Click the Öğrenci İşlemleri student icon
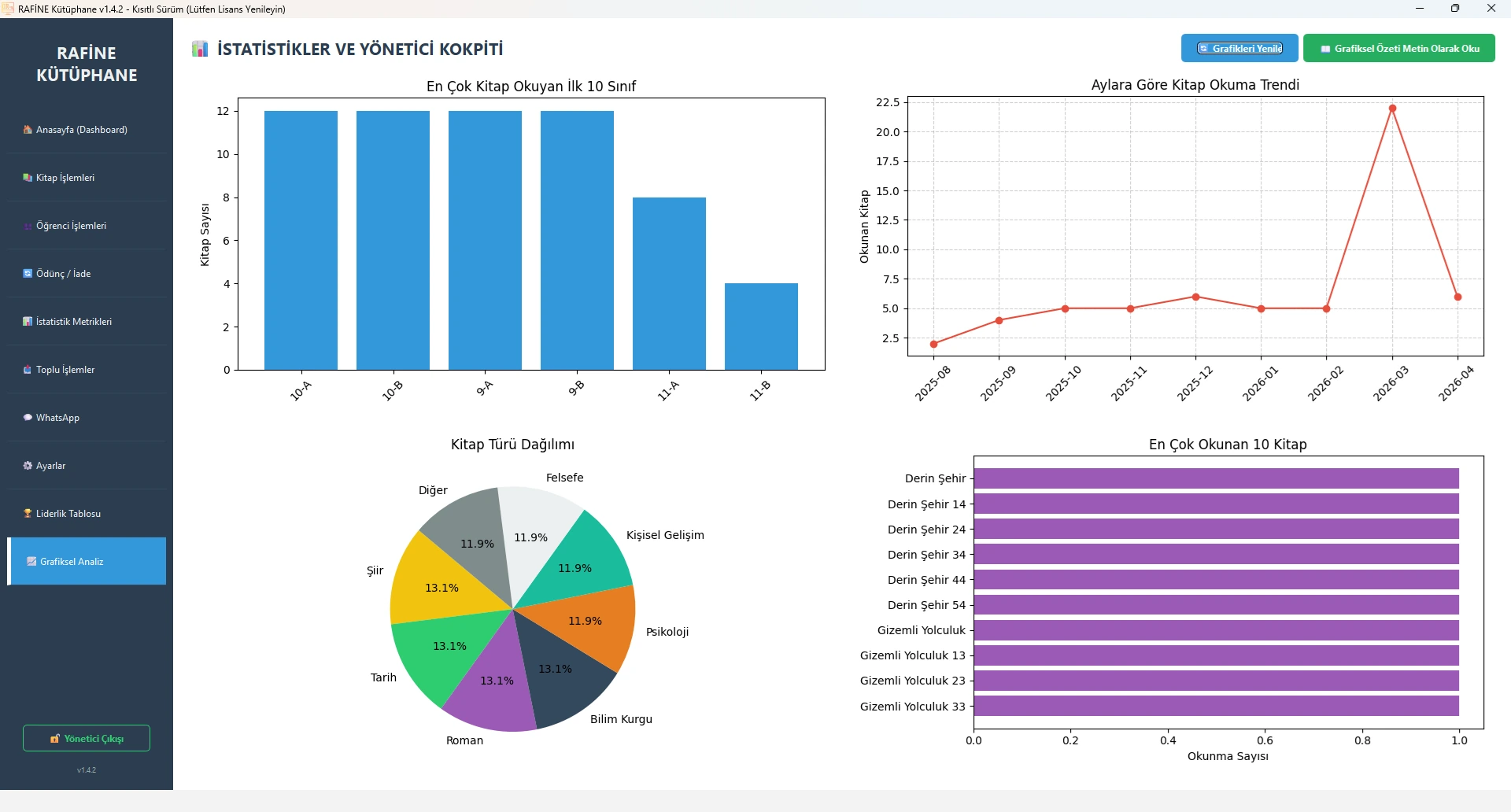 coord(27,226)
